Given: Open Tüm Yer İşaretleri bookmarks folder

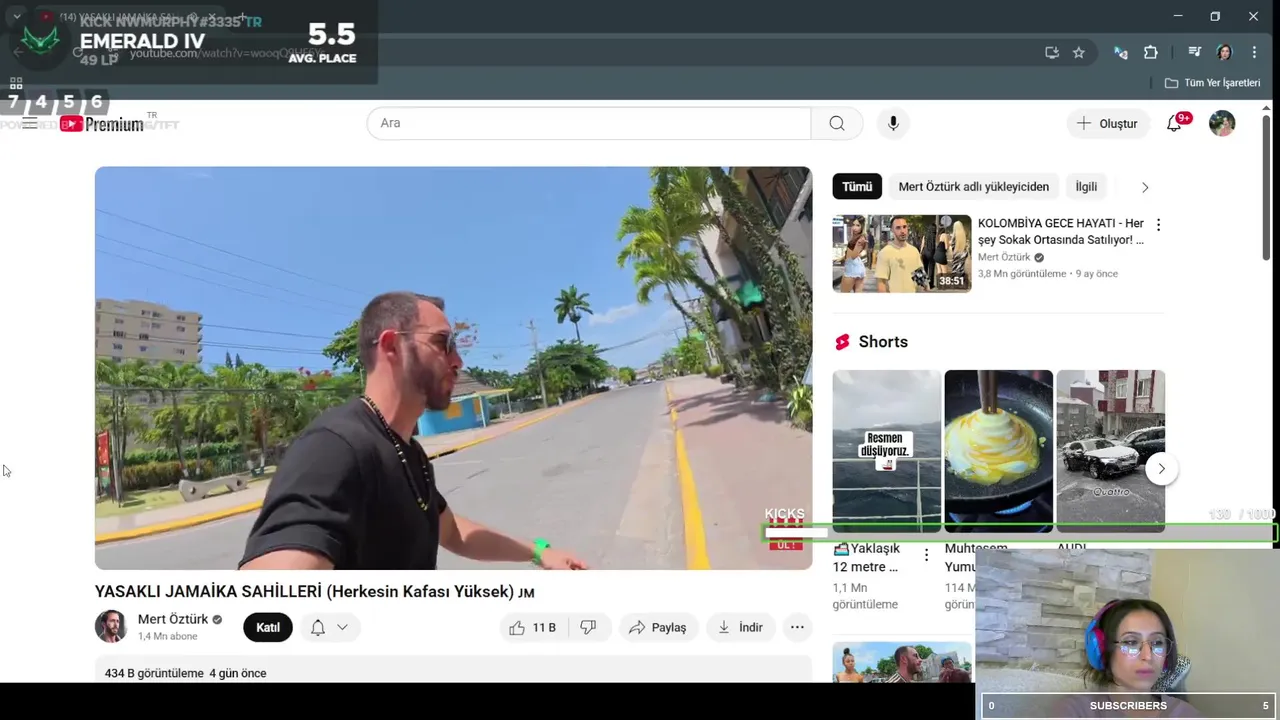Looking at the screenshot, I should [1212, 83].
